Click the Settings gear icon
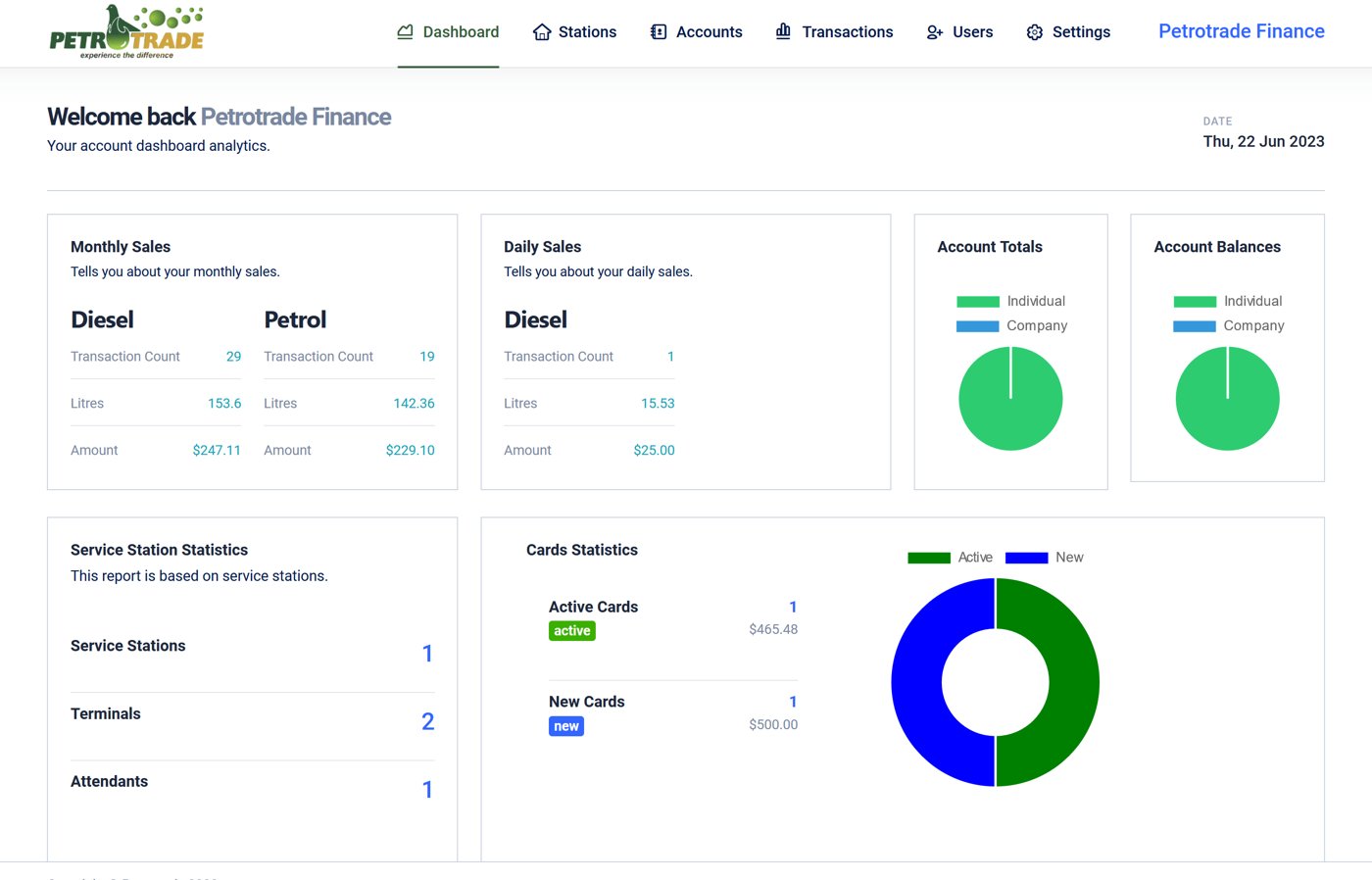 tap(1035, 32)
